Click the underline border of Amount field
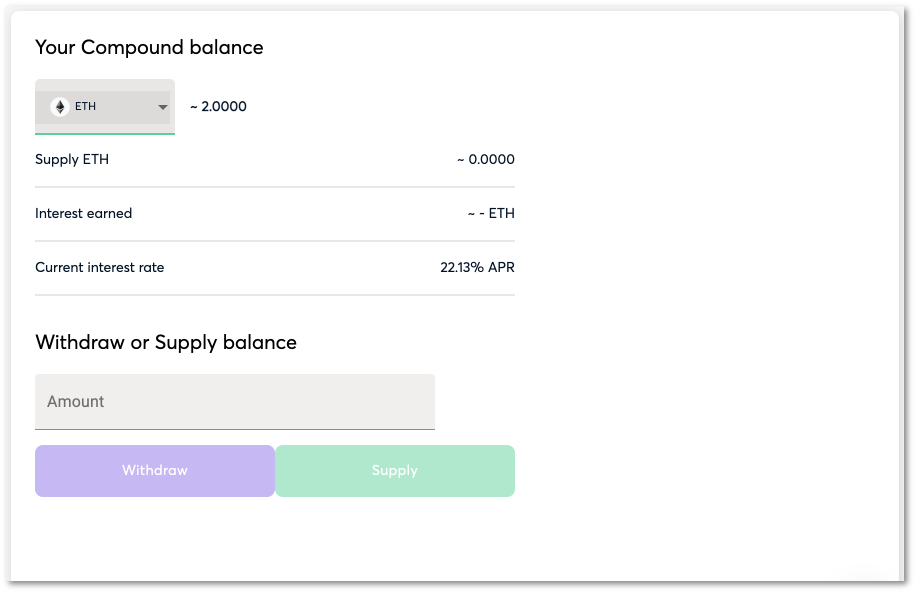916x593 pixels. click(235, 429)
